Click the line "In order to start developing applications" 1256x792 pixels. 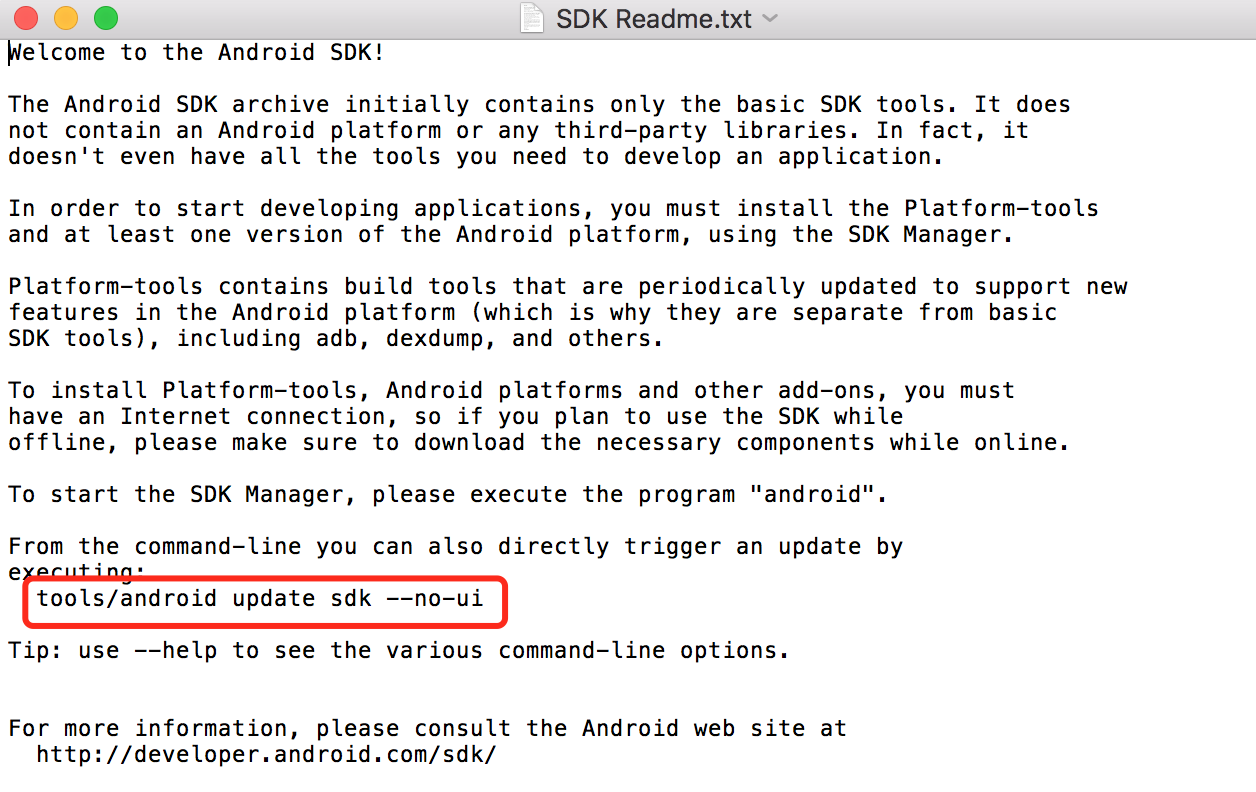[554, 208]
